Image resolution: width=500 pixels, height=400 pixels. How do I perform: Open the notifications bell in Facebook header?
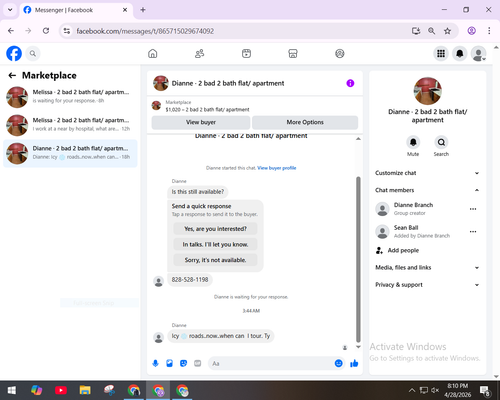(460, 53)
